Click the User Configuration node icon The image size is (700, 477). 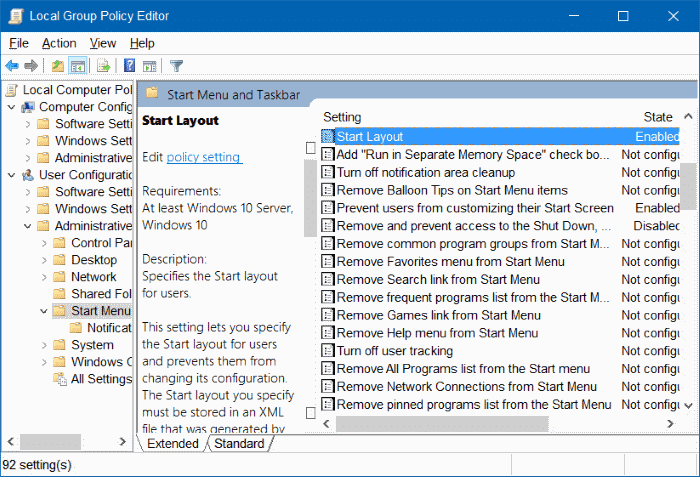tap(28, 175)
